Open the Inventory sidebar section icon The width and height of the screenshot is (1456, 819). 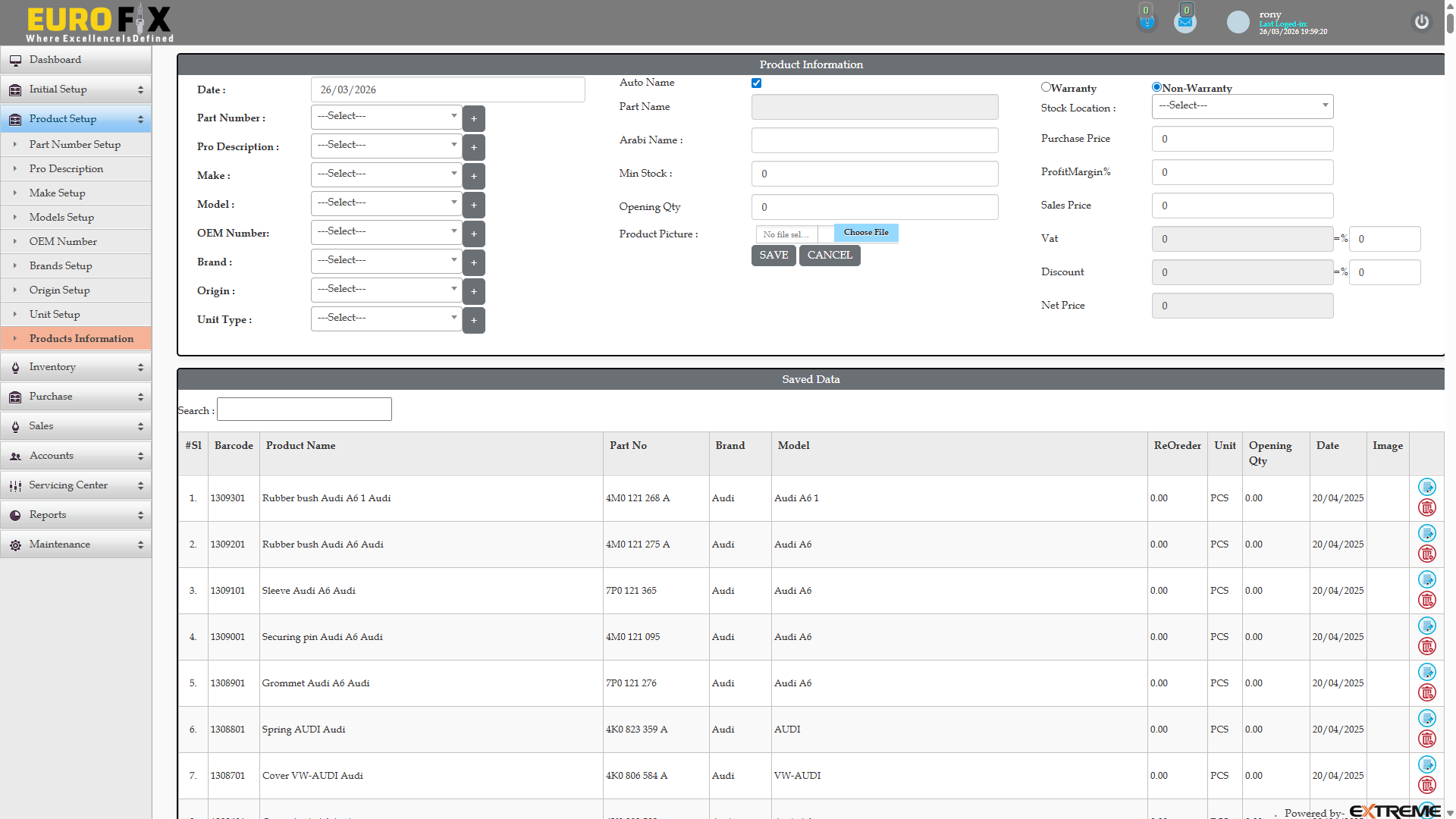pos(15,367)
